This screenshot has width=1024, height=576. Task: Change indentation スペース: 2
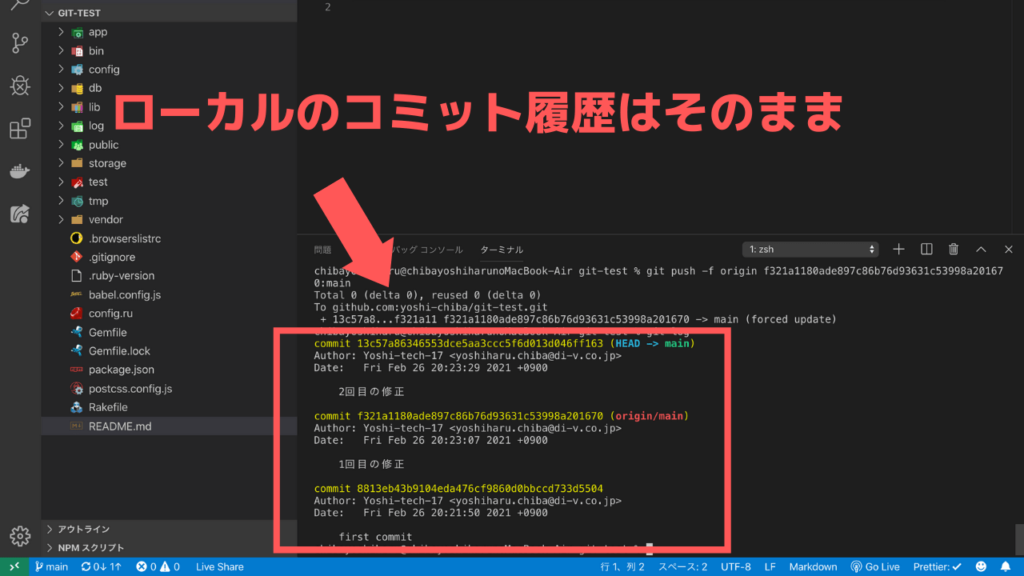682,567
